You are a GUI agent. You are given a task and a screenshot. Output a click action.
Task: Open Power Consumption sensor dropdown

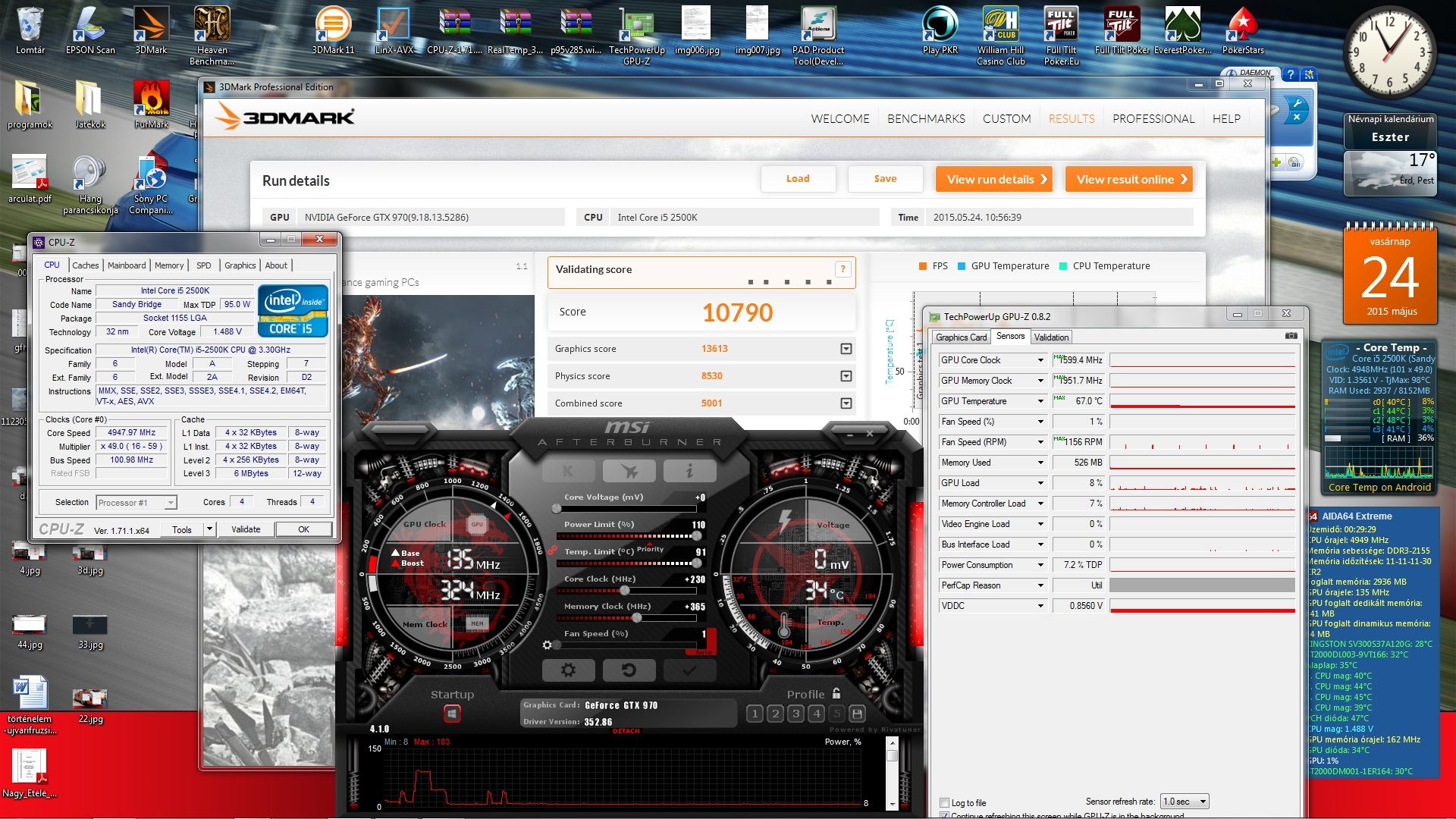point(1040,565)
